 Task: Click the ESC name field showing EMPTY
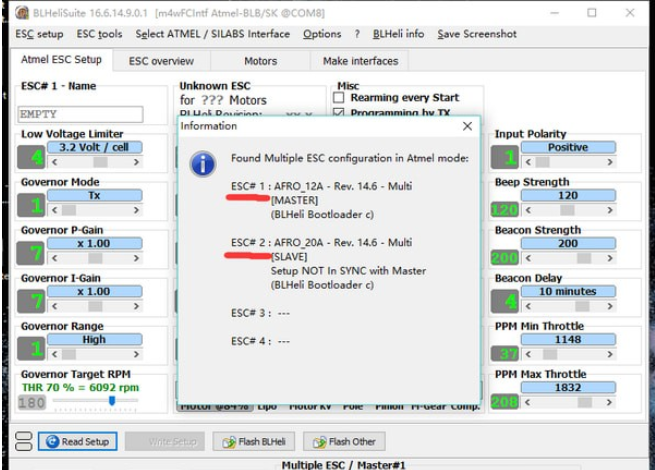(x=81, y=114)
